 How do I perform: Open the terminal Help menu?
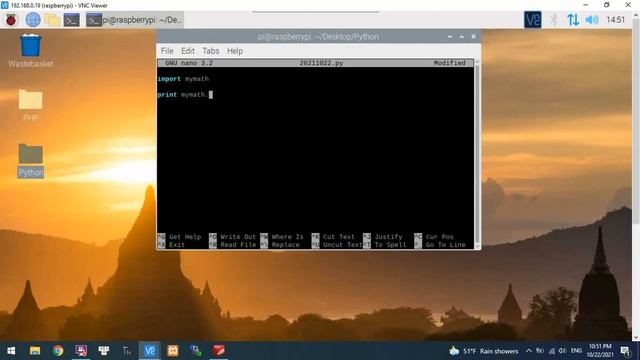235,51
